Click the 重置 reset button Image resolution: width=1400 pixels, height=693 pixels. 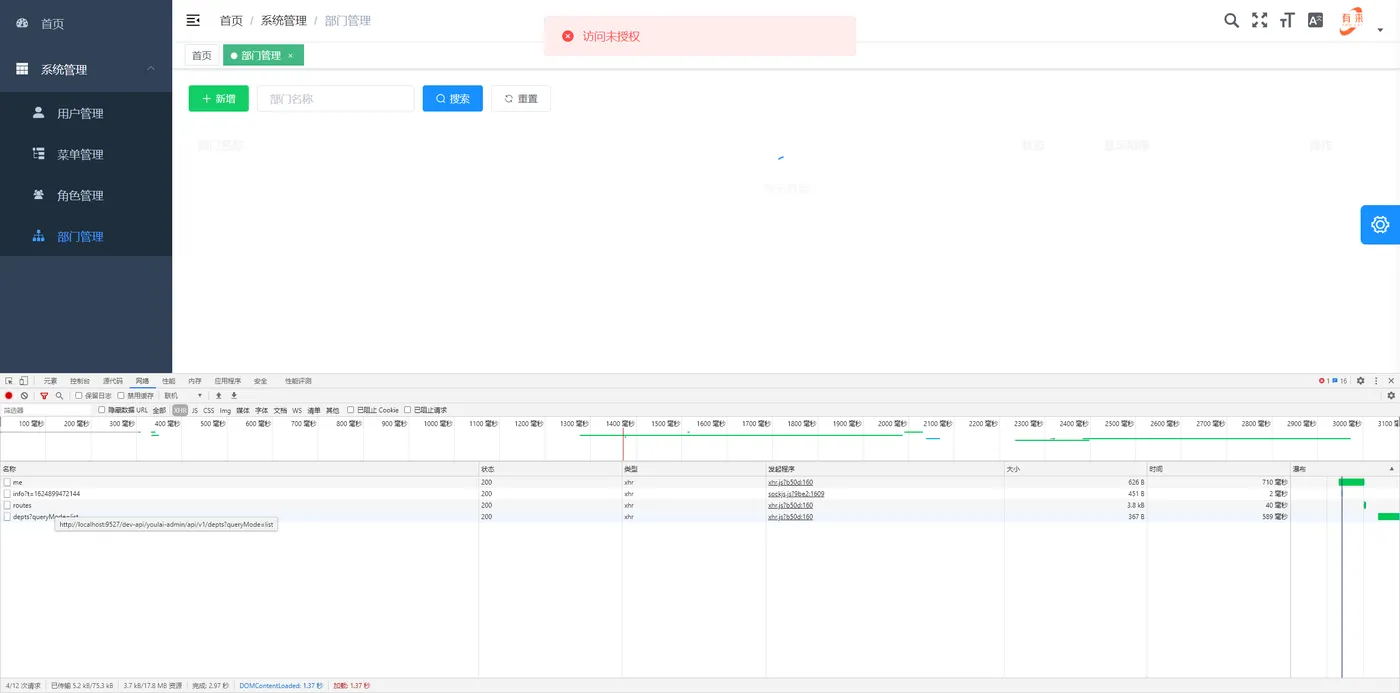coord(520,98)
